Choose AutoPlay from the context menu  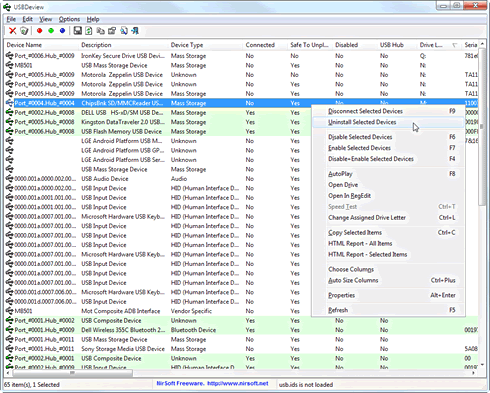click(389, 174)
